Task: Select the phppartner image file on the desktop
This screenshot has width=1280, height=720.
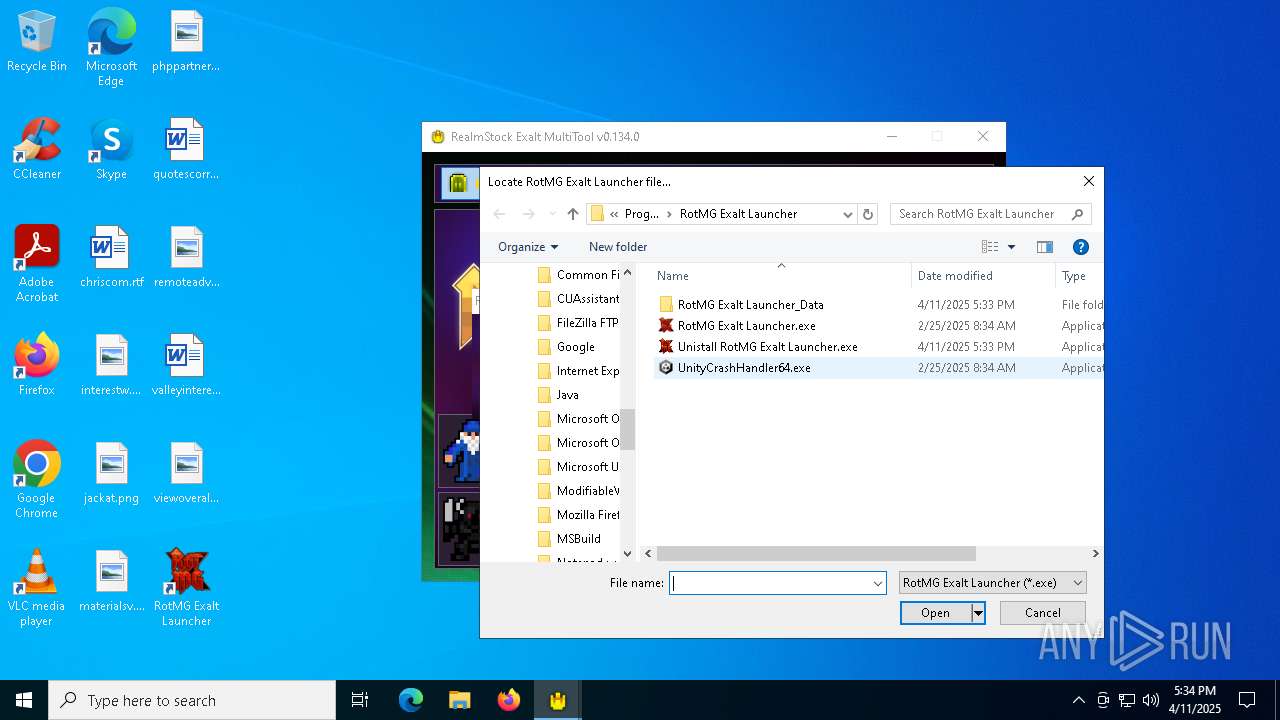Action: [x=186, y=42]
